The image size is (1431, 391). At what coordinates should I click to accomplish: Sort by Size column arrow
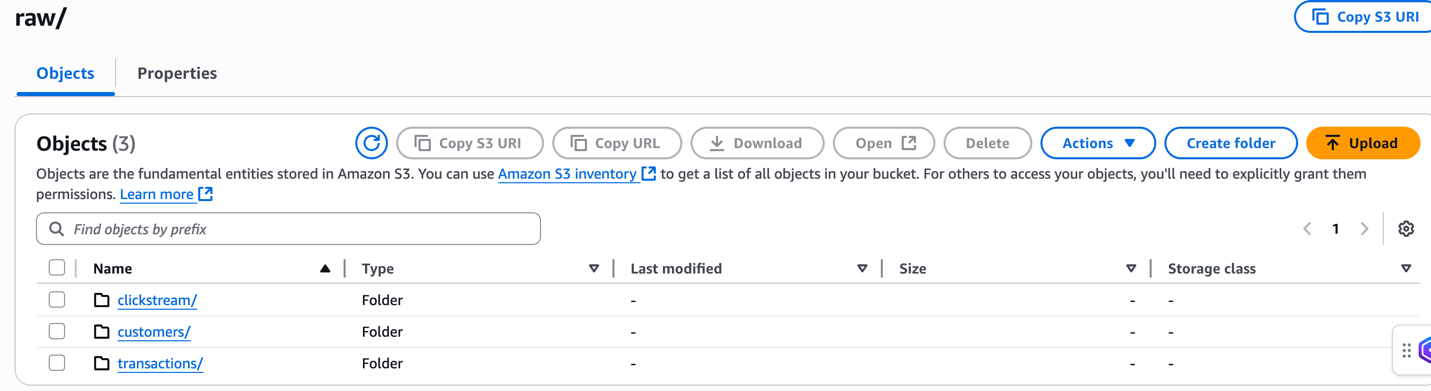point(1131,268)
